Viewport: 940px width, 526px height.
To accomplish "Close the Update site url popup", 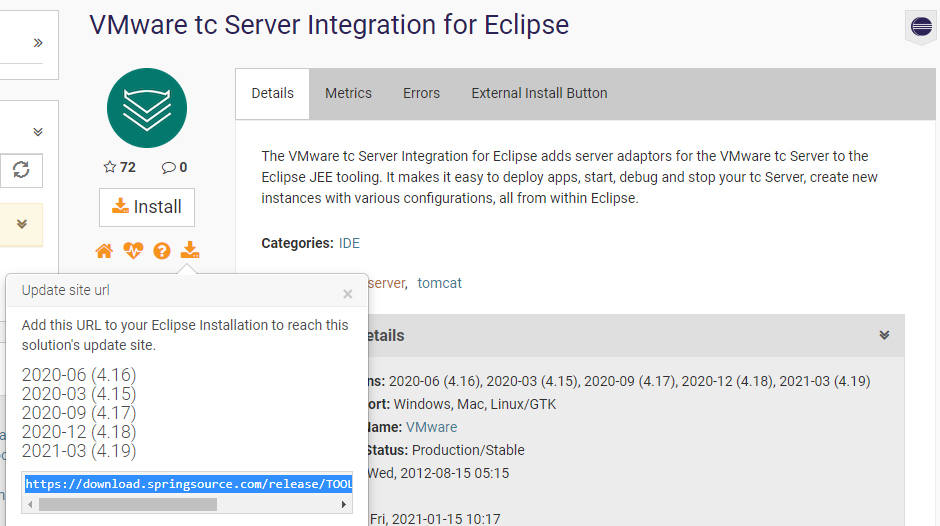I will click(x=348, y=294).
